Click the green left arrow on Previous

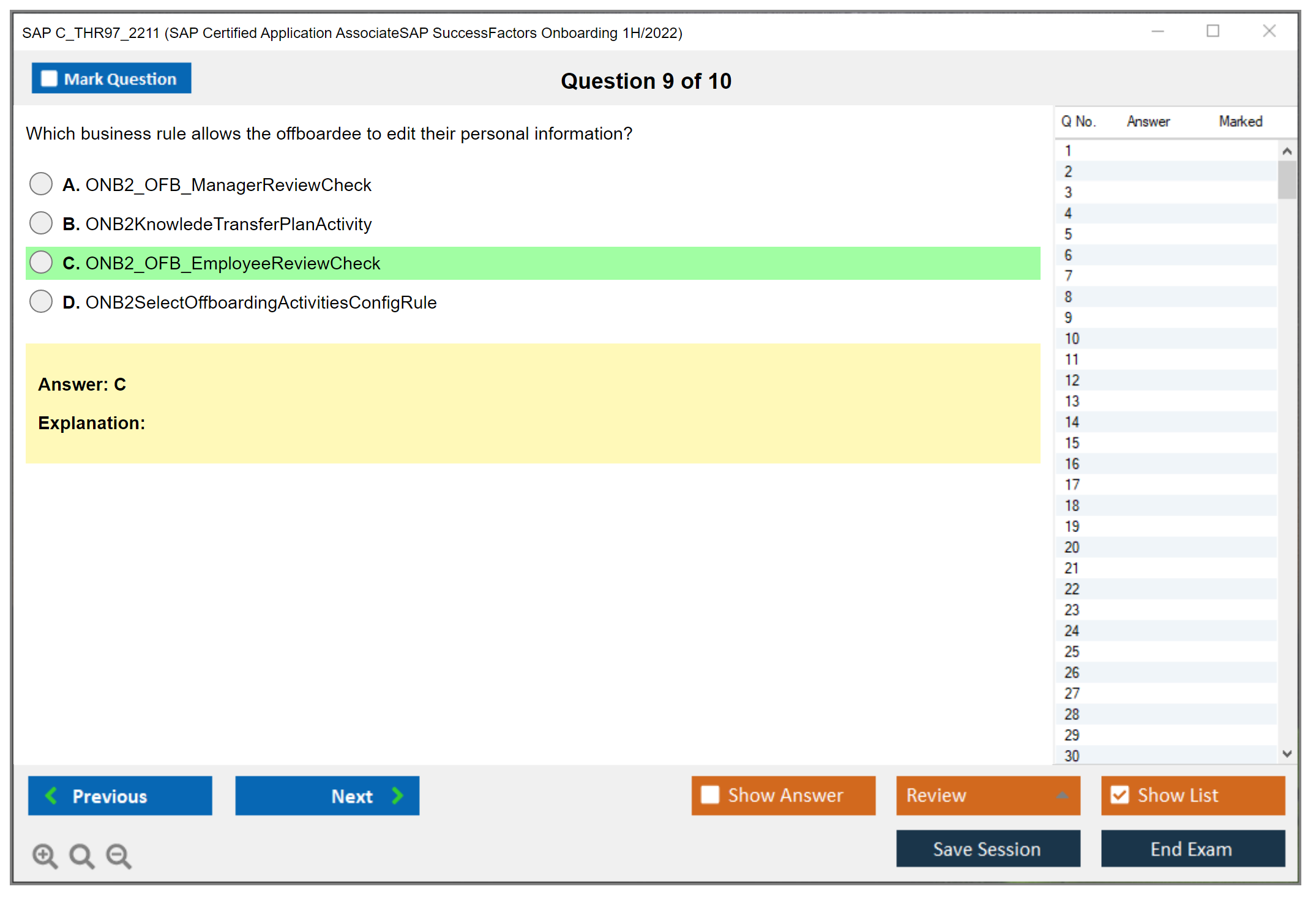[x=51, y=795]
